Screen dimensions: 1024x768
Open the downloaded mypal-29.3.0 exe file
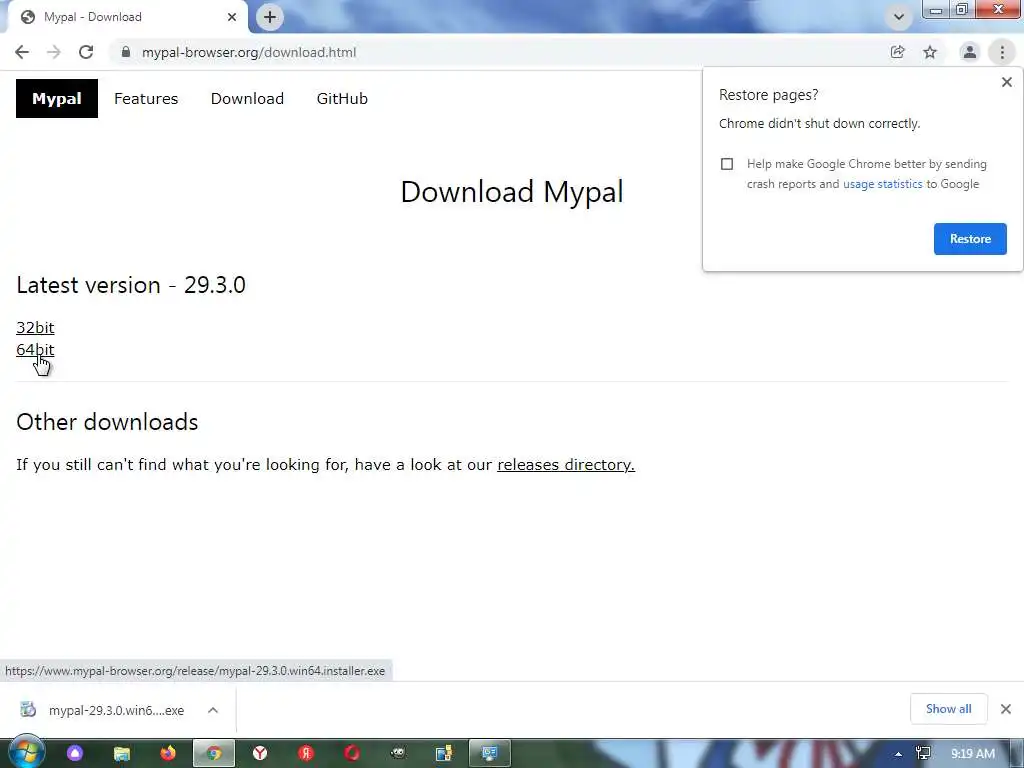point(116,711)
